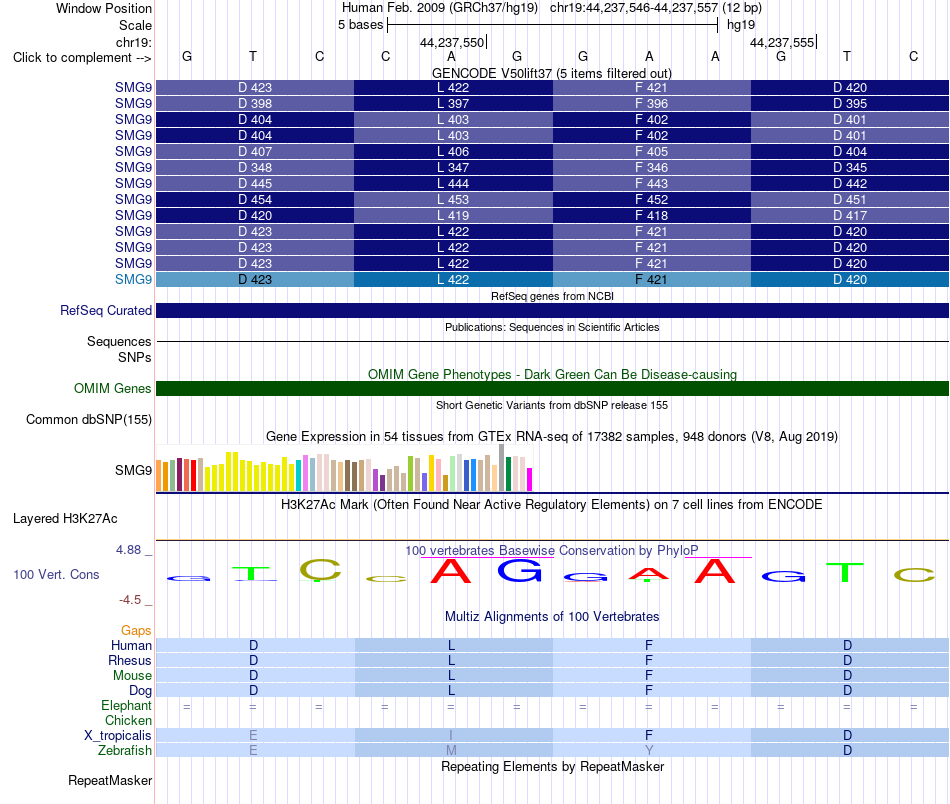Click the Scale label in the ruler

point(135,25)
